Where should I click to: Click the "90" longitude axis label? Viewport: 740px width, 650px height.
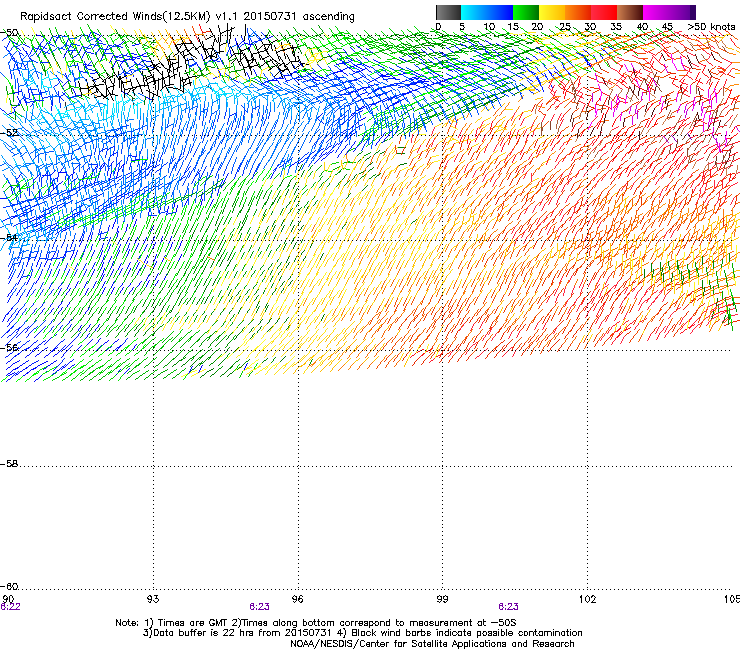[8, 599]
